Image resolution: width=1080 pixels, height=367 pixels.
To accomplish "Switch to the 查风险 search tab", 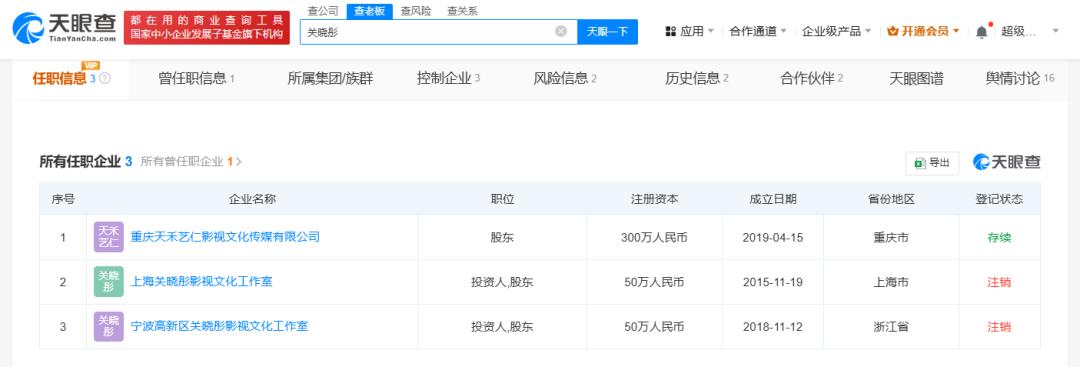I will 416,11.
